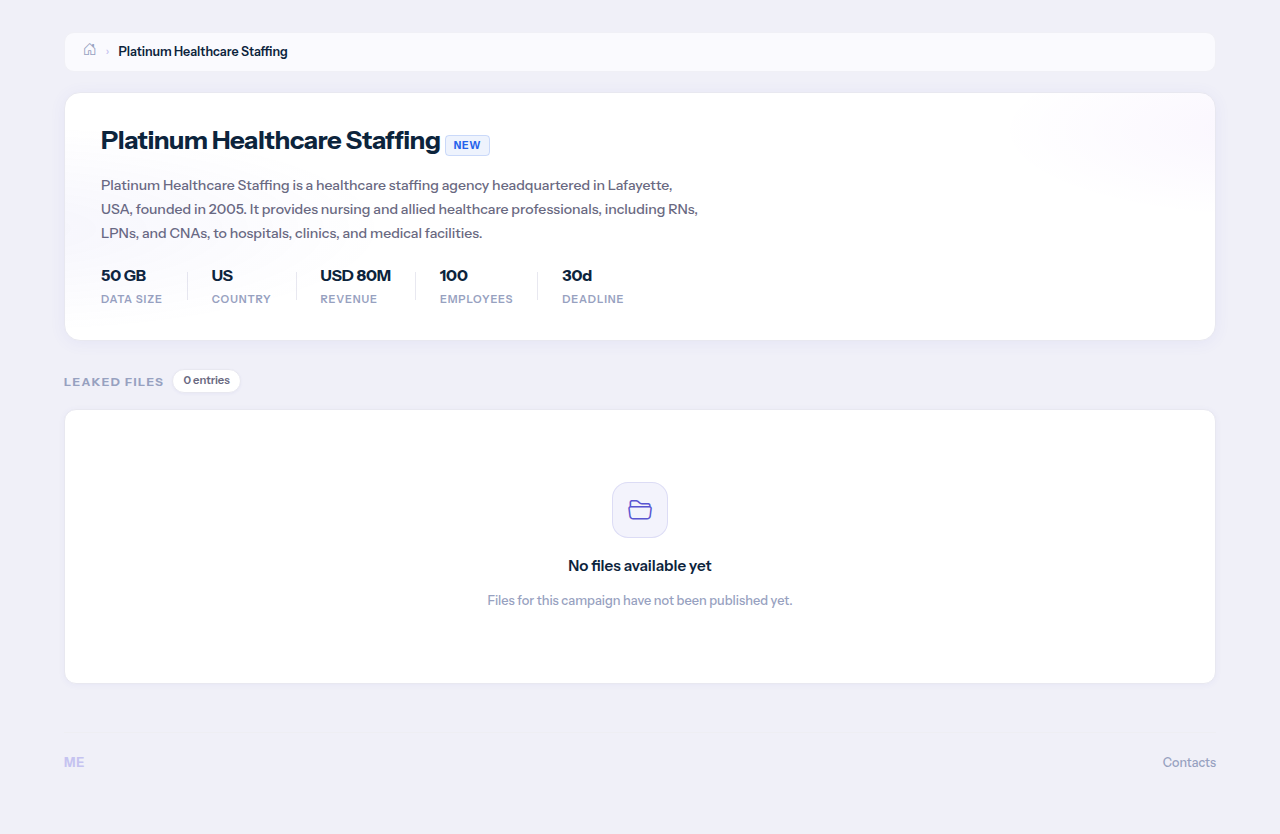Click the home icon in breadcrumb
This screenshot has height=834, width=1280.
(90, 50)
